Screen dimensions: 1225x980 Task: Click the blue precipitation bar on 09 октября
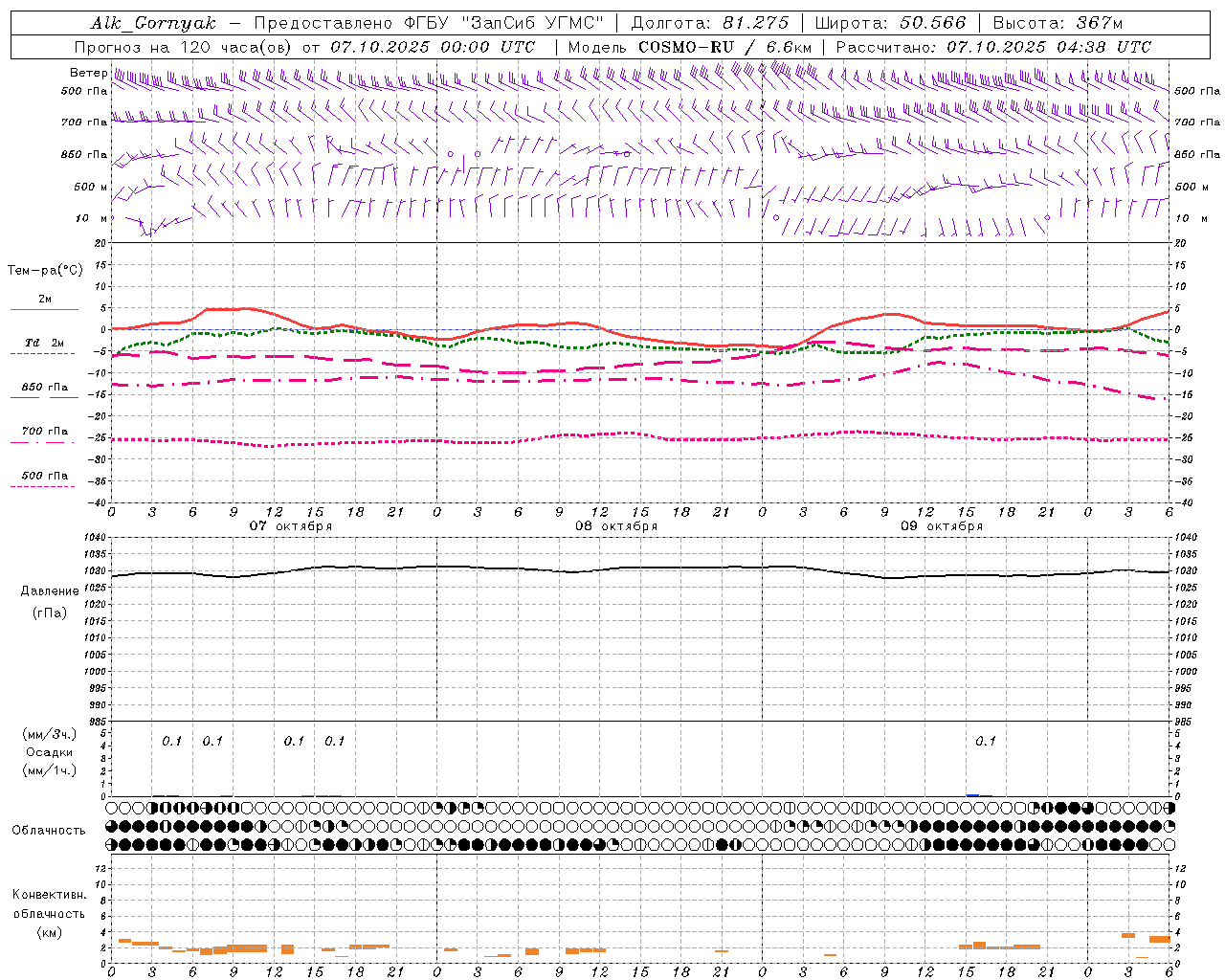(x=972, y=794)
